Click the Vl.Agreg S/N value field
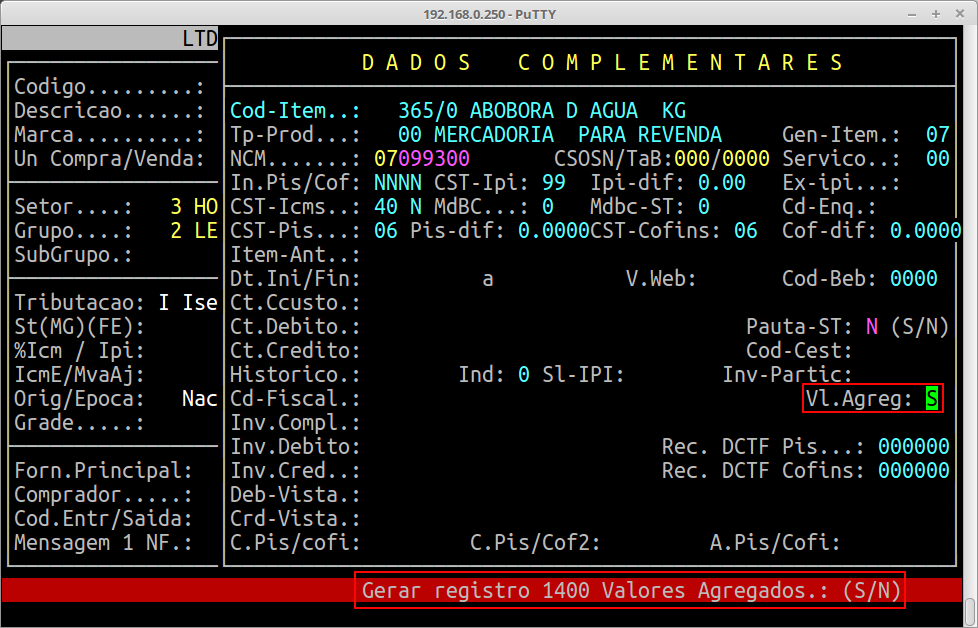 pos(932,399)
